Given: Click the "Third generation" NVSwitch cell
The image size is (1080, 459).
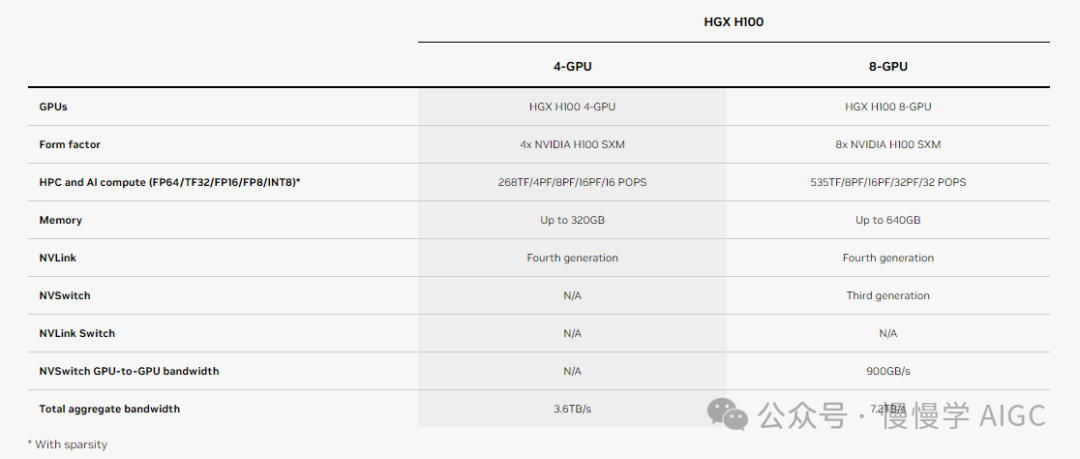Looking at the screenshot, I should pos(888,296).
